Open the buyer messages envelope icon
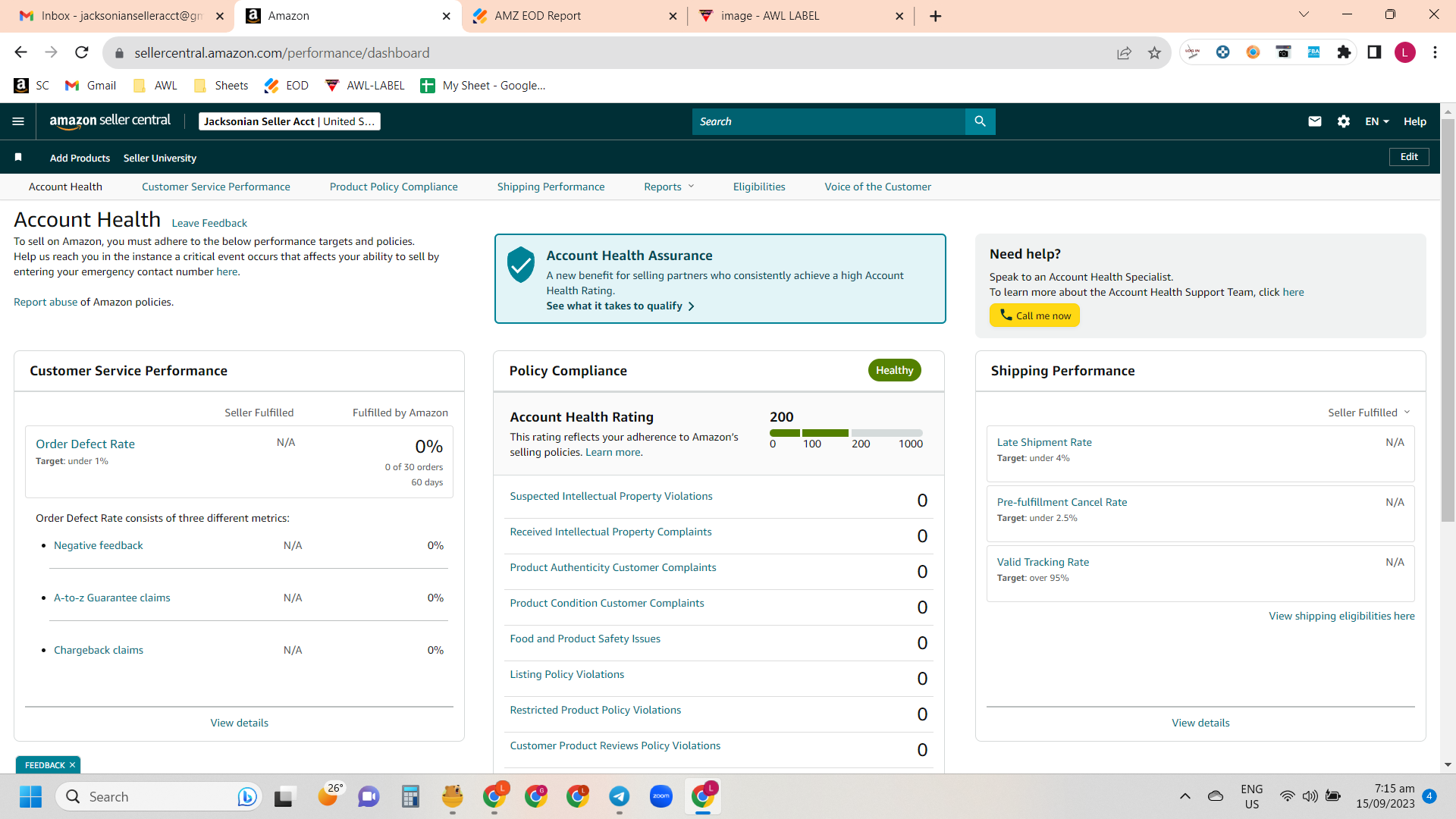The image size is (1456, 819). (1315, 121)
